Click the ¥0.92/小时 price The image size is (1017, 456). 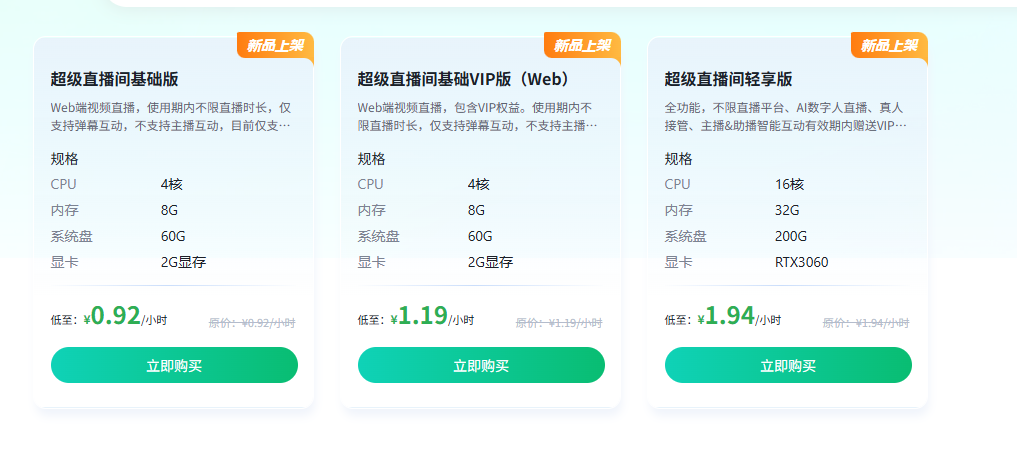point(124,317)
